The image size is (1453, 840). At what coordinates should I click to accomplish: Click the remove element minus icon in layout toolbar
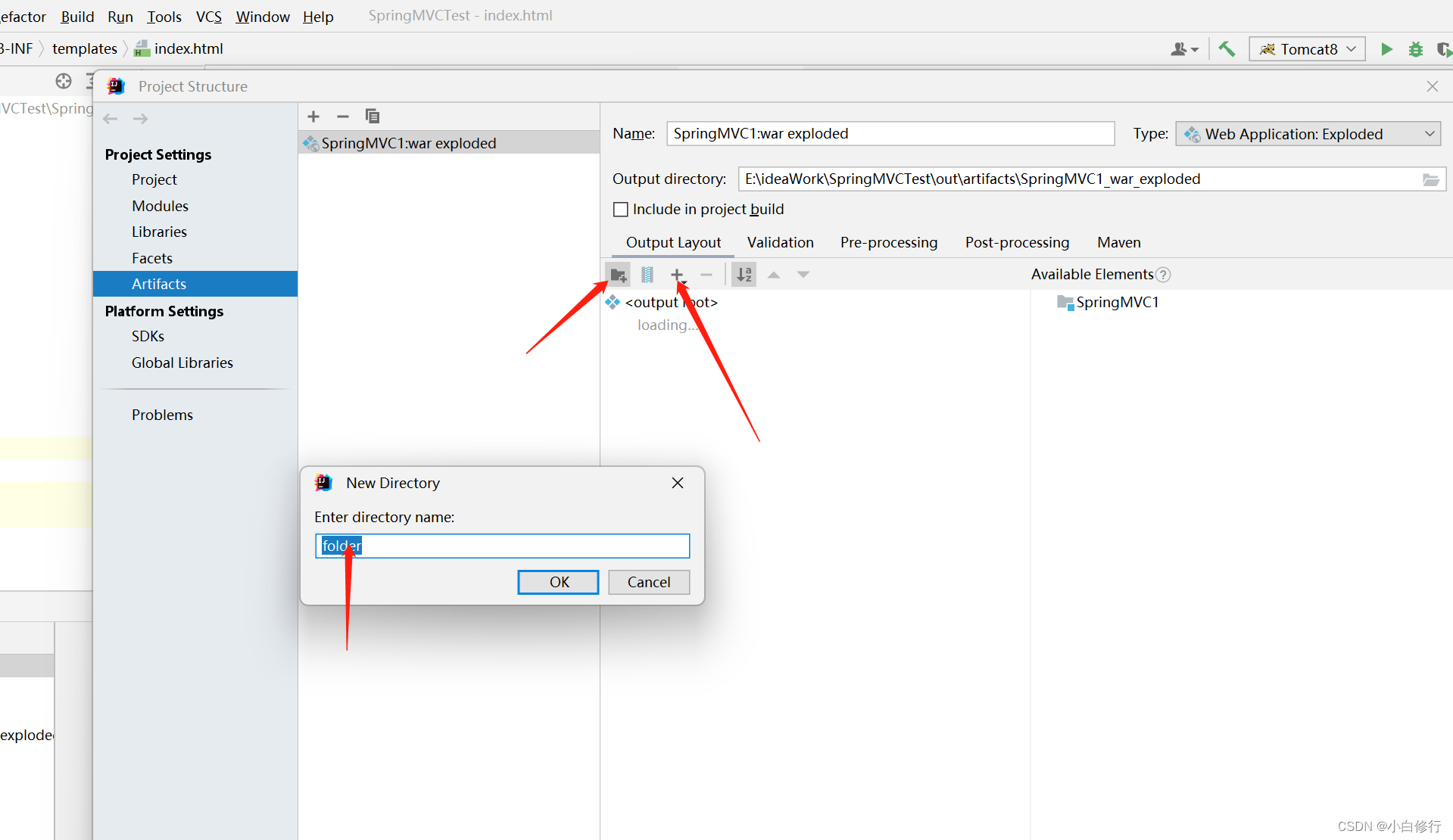(706, 275)
